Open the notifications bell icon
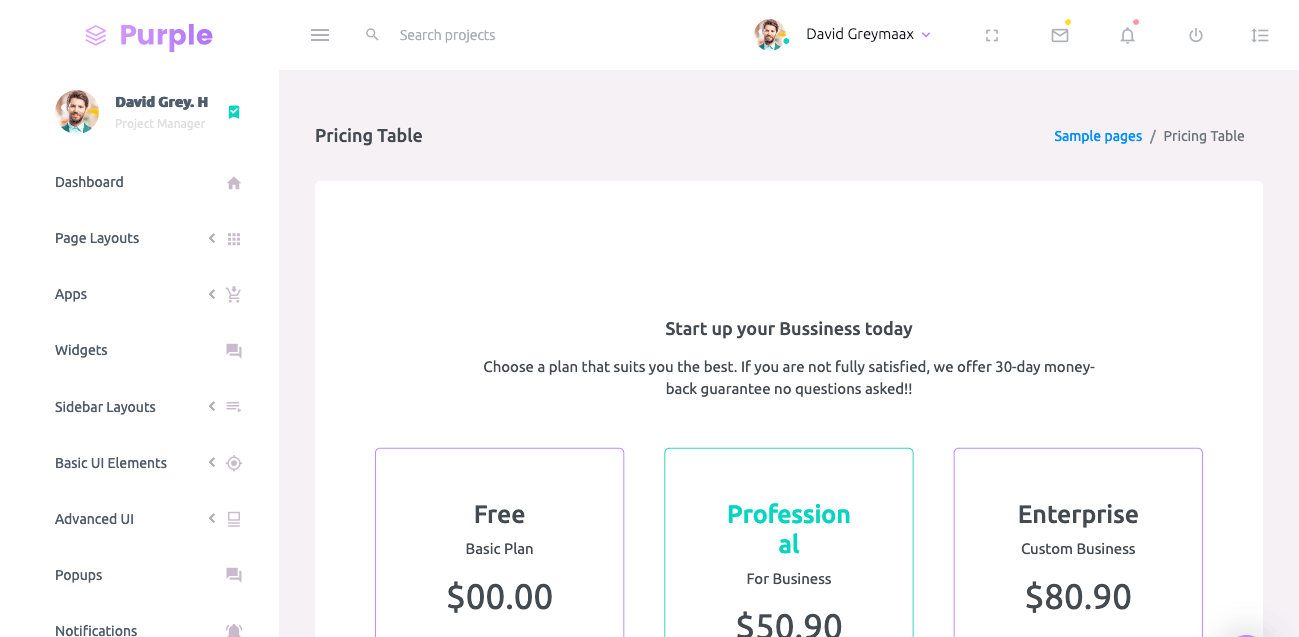The image size is (1299, 637). [1128, 35]
